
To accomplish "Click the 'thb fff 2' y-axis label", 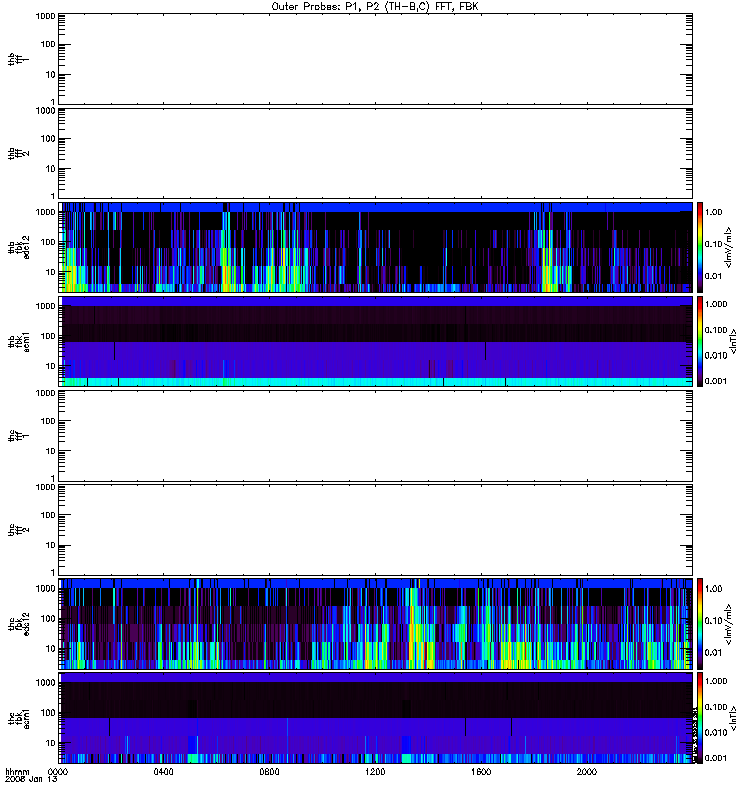I will (x=19, y=153).
